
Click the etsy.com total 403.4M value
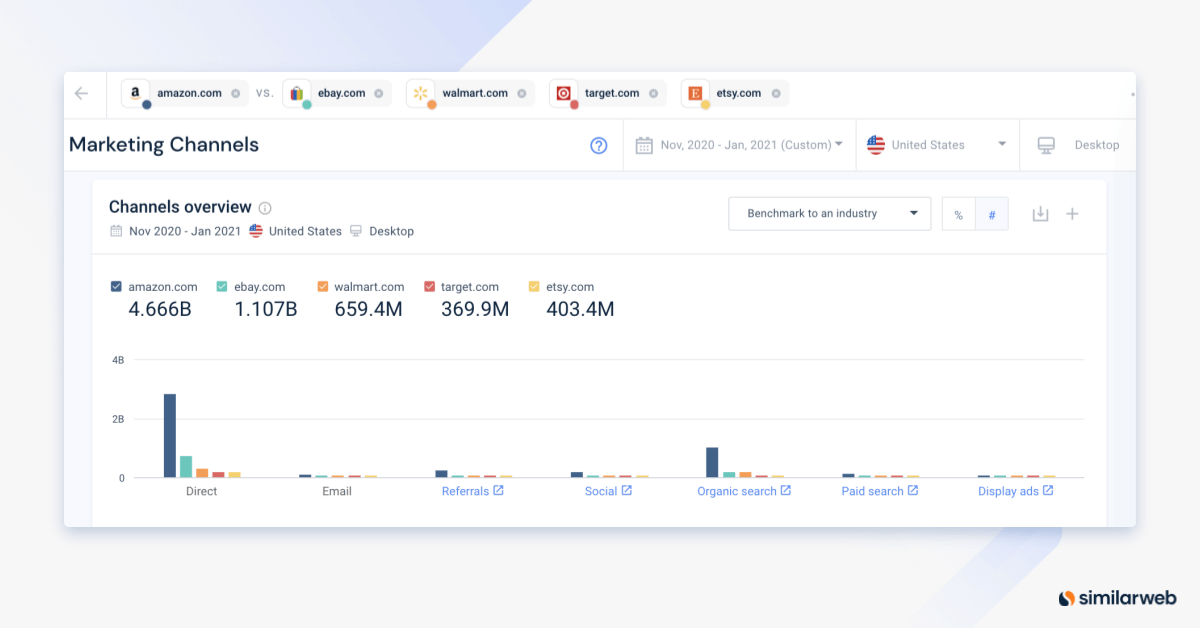tap(580, 309)
